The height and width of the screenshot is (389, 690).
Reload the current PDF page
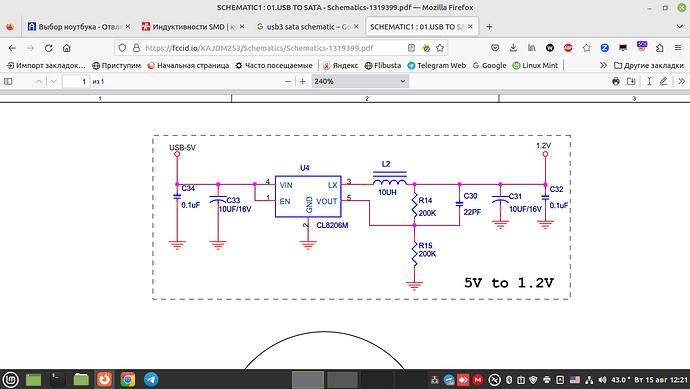point(48,48)
